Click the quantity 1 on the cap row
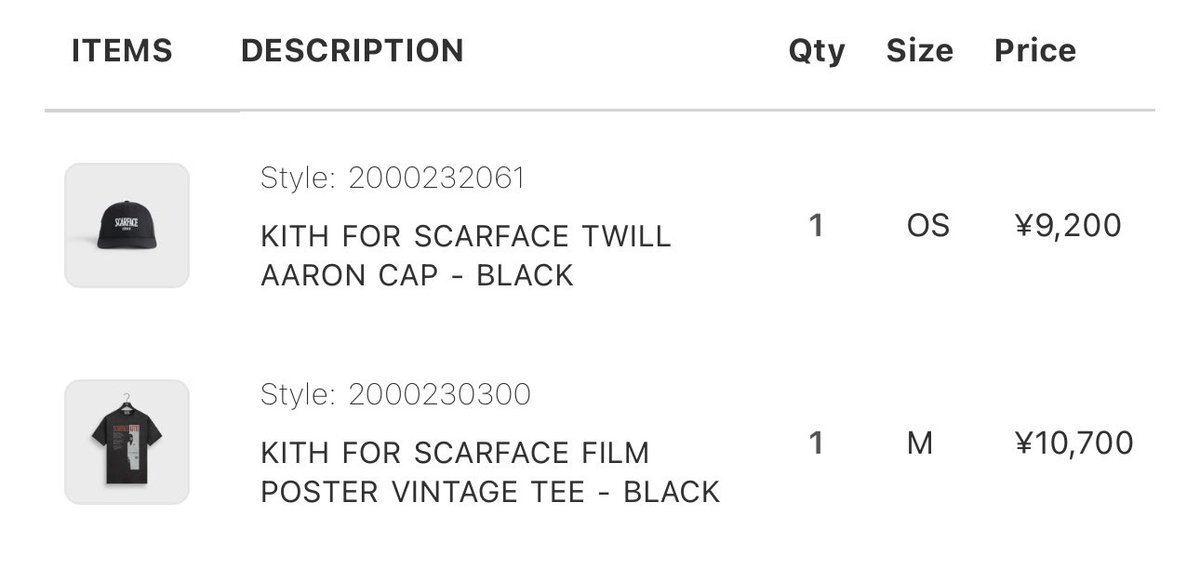 816,226
